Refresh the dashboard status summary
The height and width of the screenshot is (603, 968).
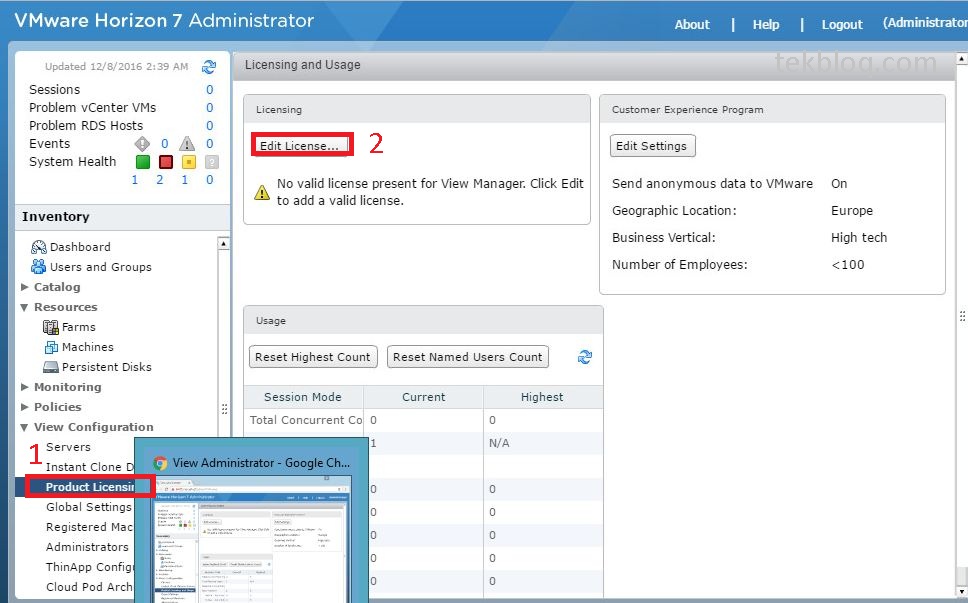click(209, 67)
